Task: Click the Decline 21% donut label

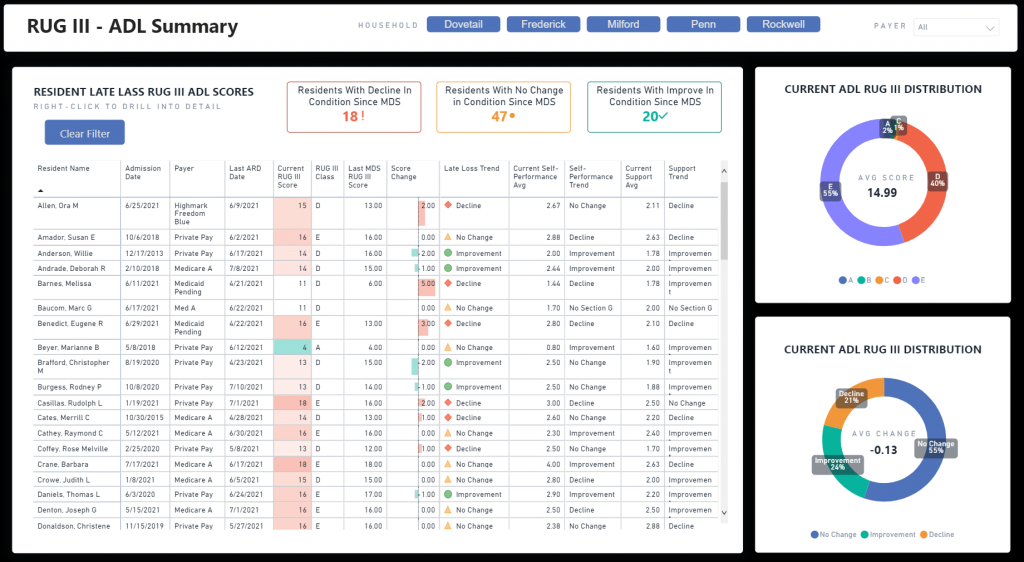Action: click(x=852, y=398)
